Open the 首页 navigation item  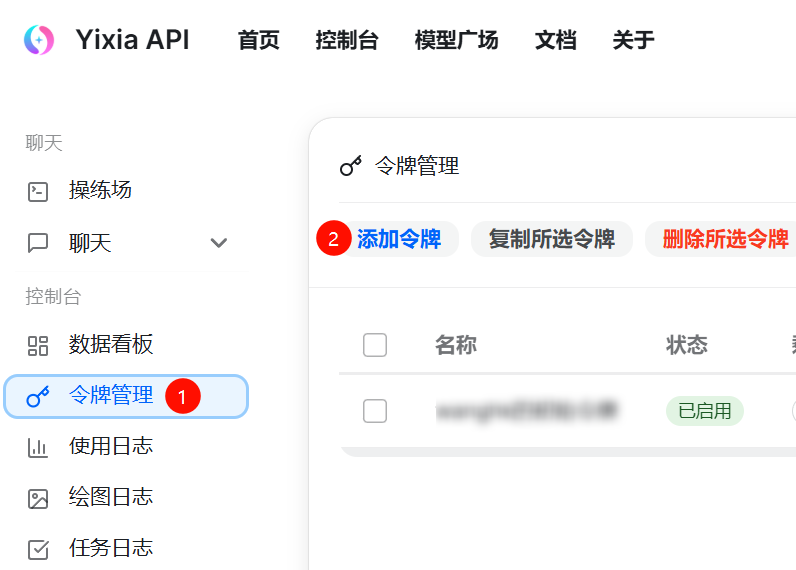pyautogui.click(x=259, y=40)
